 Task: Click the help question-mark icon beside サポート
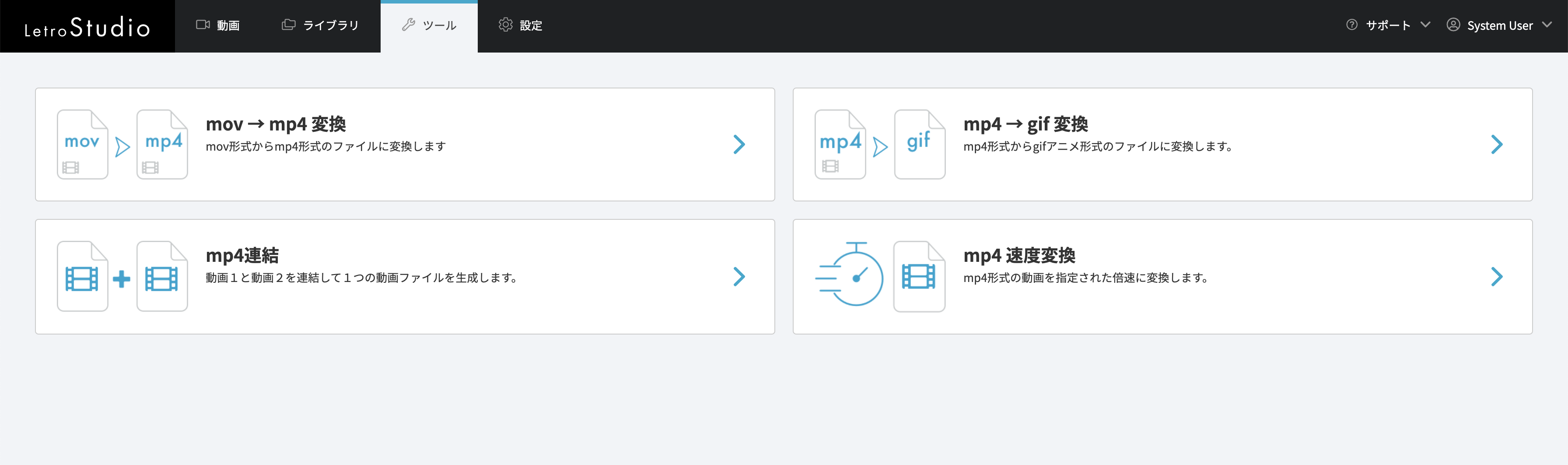1351,25
